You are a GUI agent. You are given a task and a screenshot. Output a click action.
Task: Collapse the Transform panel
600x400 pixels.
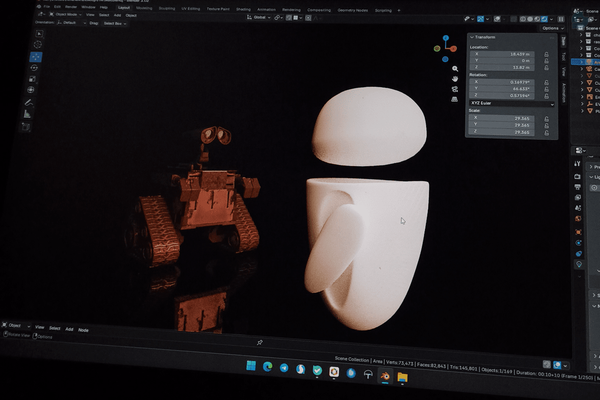[x=472, y=37]
